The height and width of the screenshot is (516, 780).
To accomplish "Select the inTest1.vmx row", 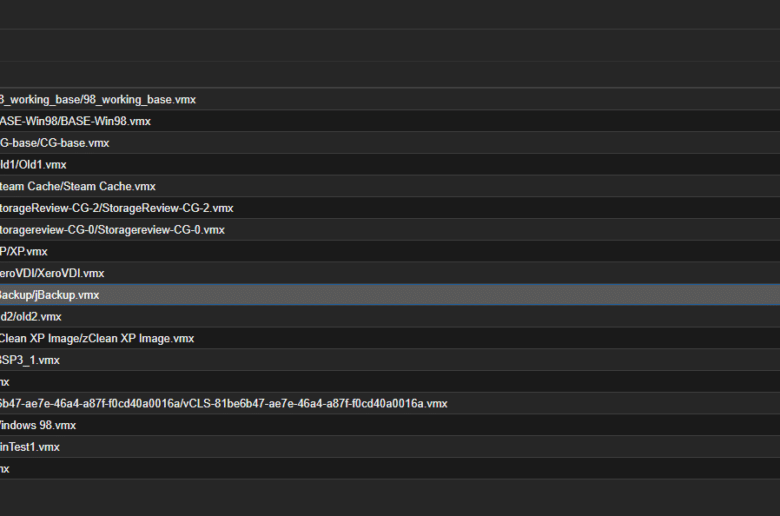I will 390,447.
